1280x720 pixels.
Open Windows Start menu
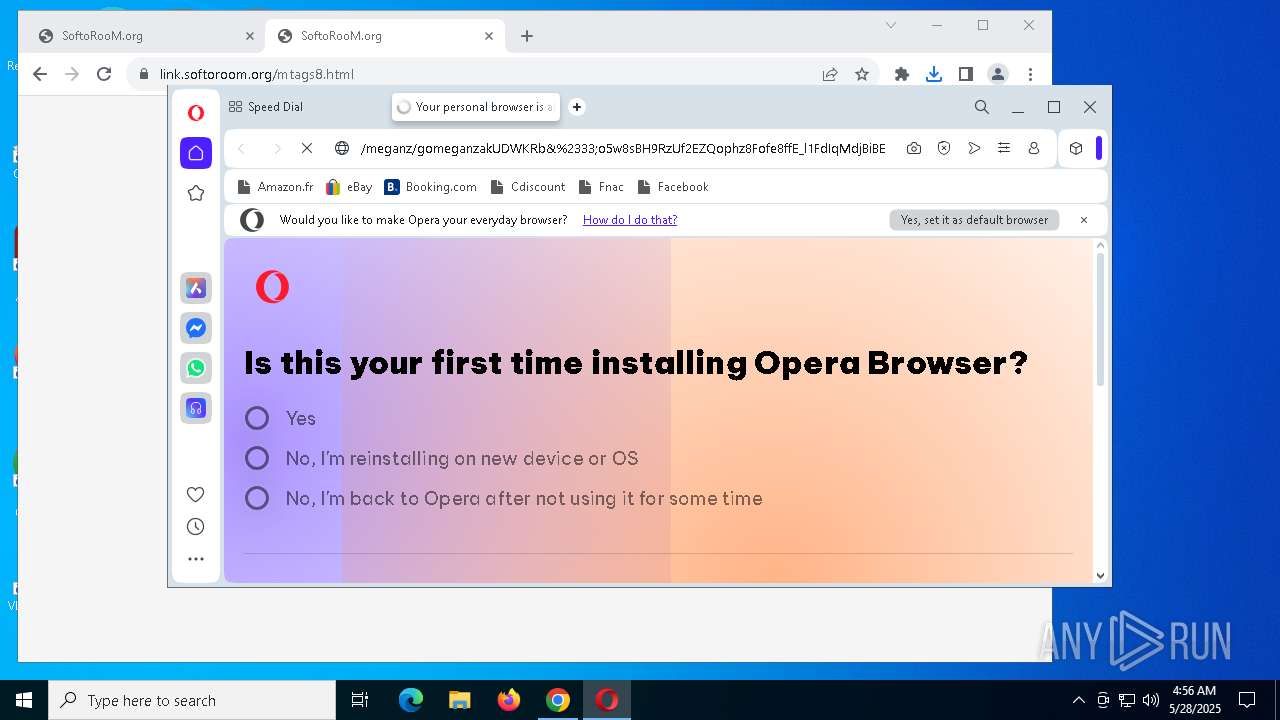click(24, 700)
